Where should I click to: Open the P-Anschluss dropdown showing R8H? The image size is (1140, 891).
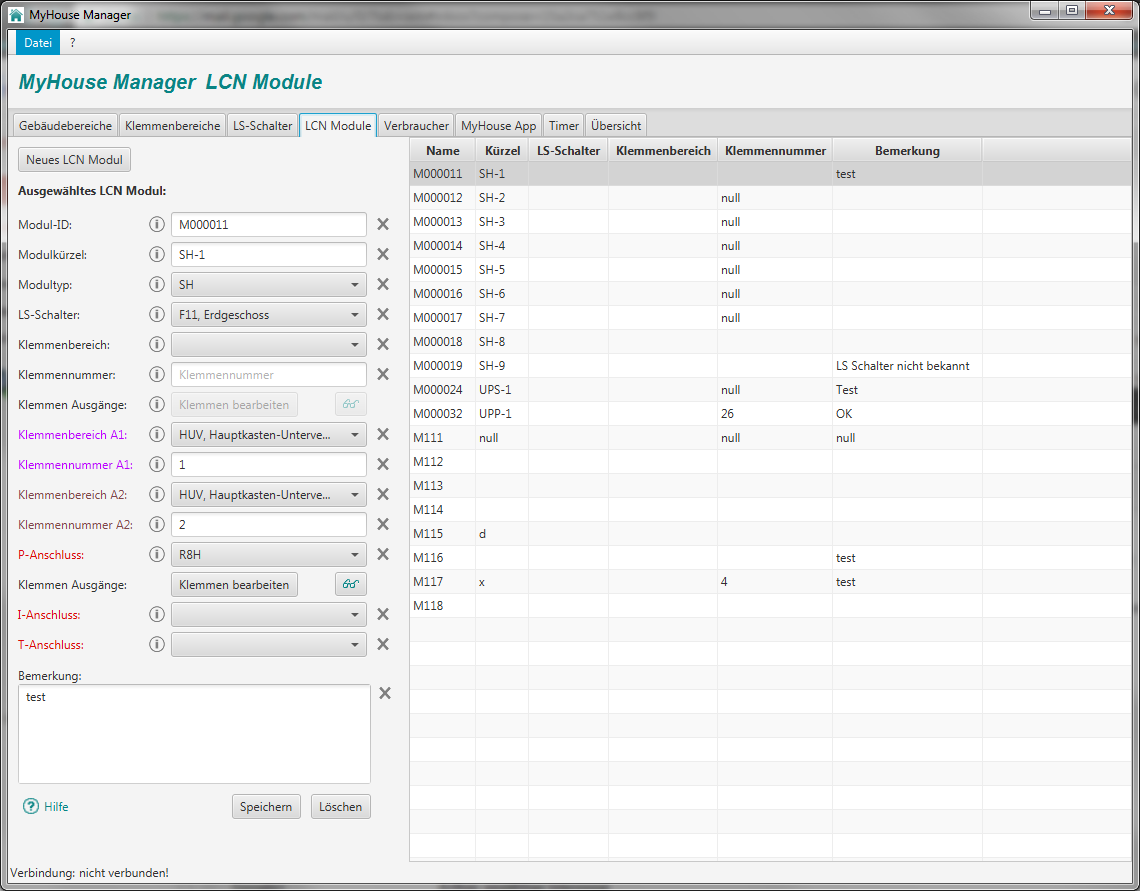pyautogui.click(x=268, y=555)
